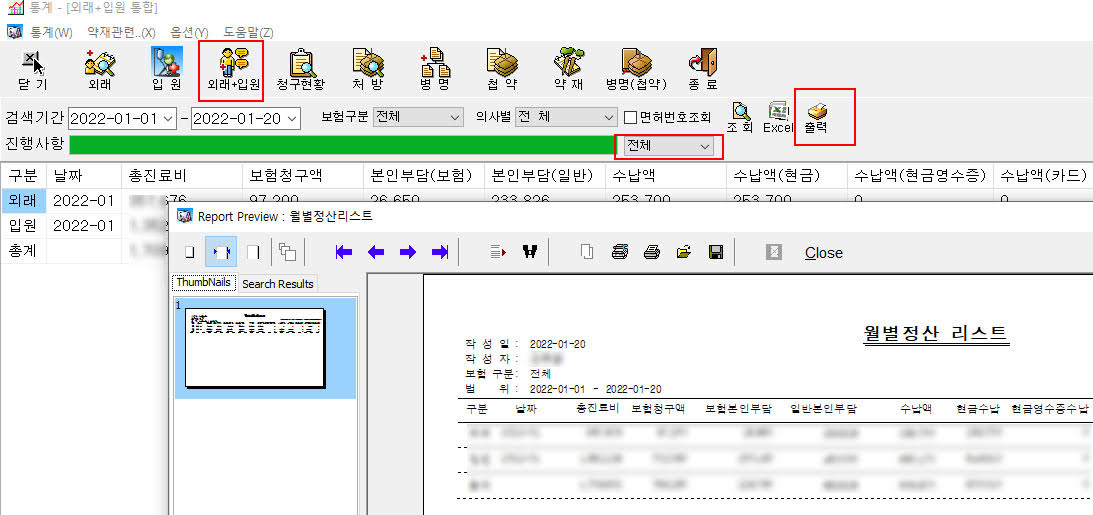Open the search start date dropdown
Screen dimensions: 1093x515
tap(167, 118)
